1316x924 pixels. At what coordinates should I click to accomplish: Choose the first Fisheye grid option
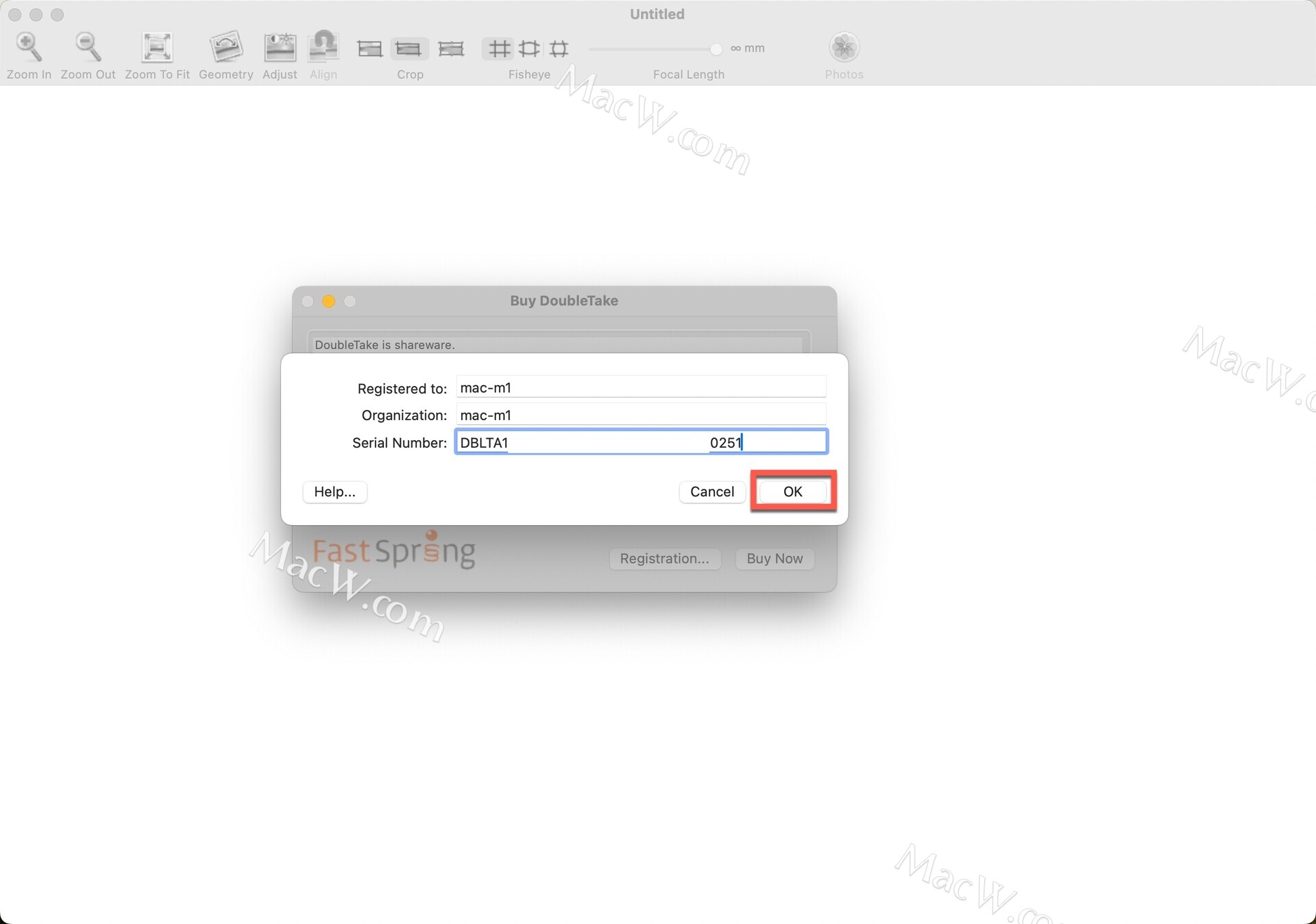coord(499,49)
